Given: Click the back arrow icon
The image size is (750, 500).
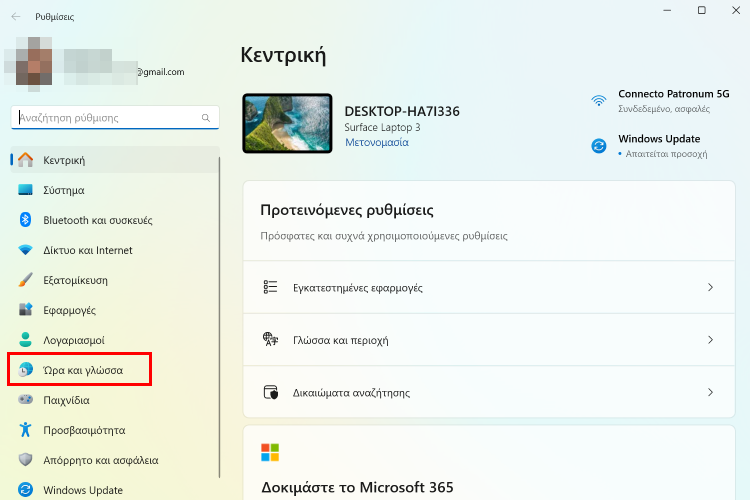Looking at the screenshot, I should [16, 17].
